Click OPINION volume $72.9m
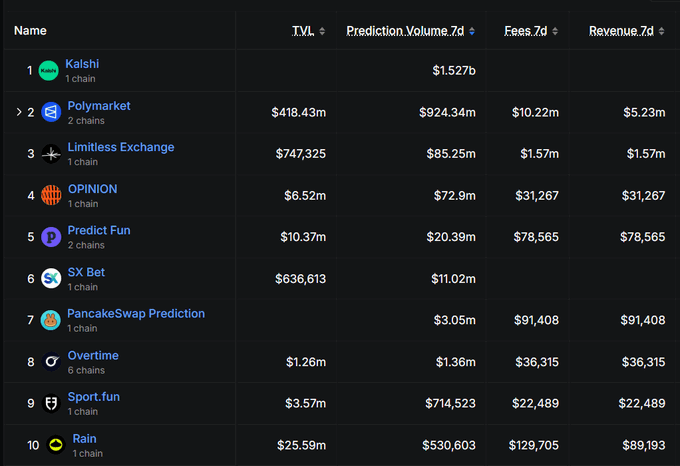Viewport: 680px width, 466px height. (454, 196)
